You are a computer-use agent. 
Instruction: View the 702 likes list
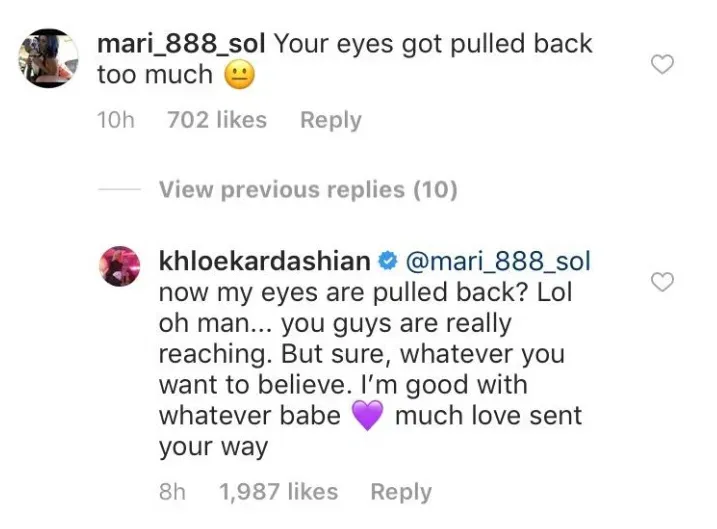coord(217,120)
